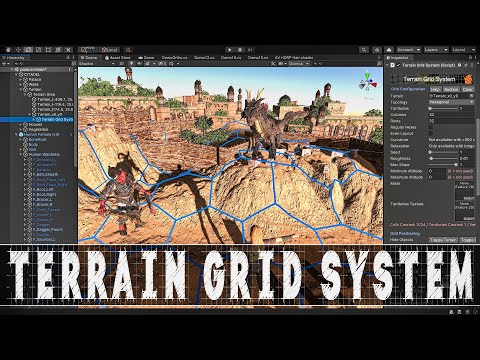Click the plus icon in the Hierarchy
The height and width of the screenshot is (360, 480).
click(5, 63)
